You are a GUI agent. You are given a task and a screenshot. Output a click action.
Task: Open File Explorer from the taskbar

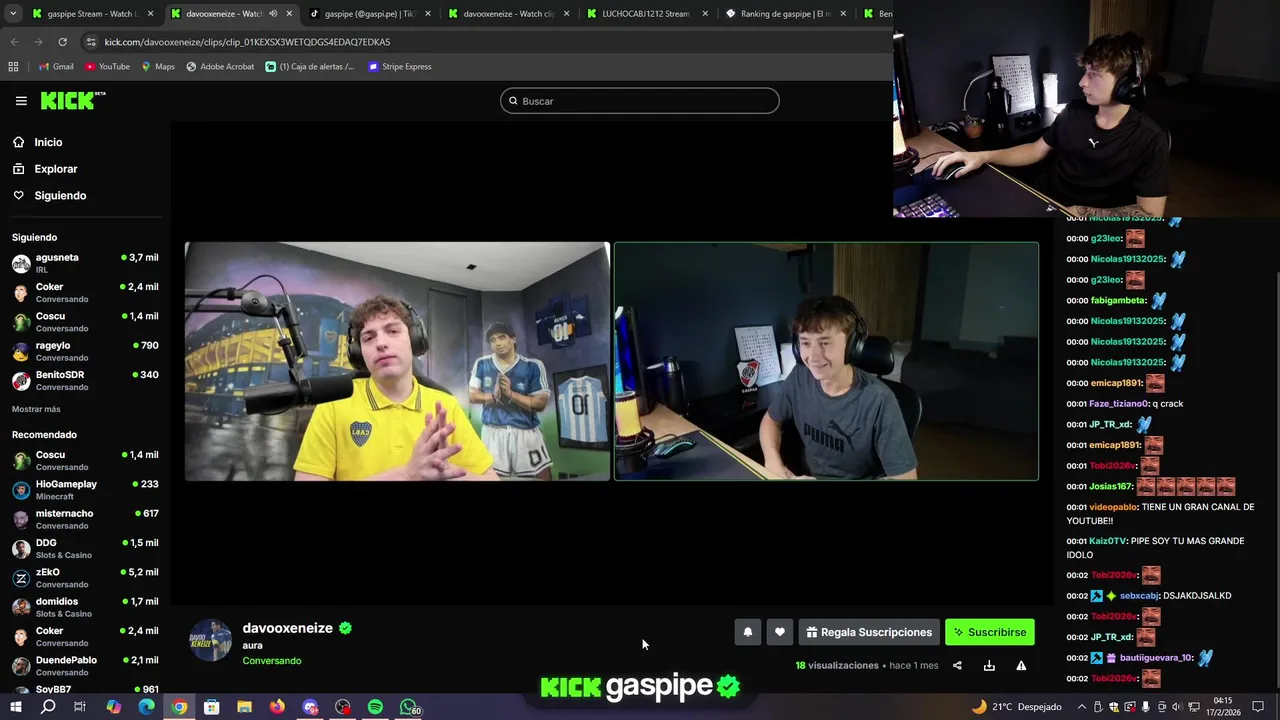click(244, 707)
